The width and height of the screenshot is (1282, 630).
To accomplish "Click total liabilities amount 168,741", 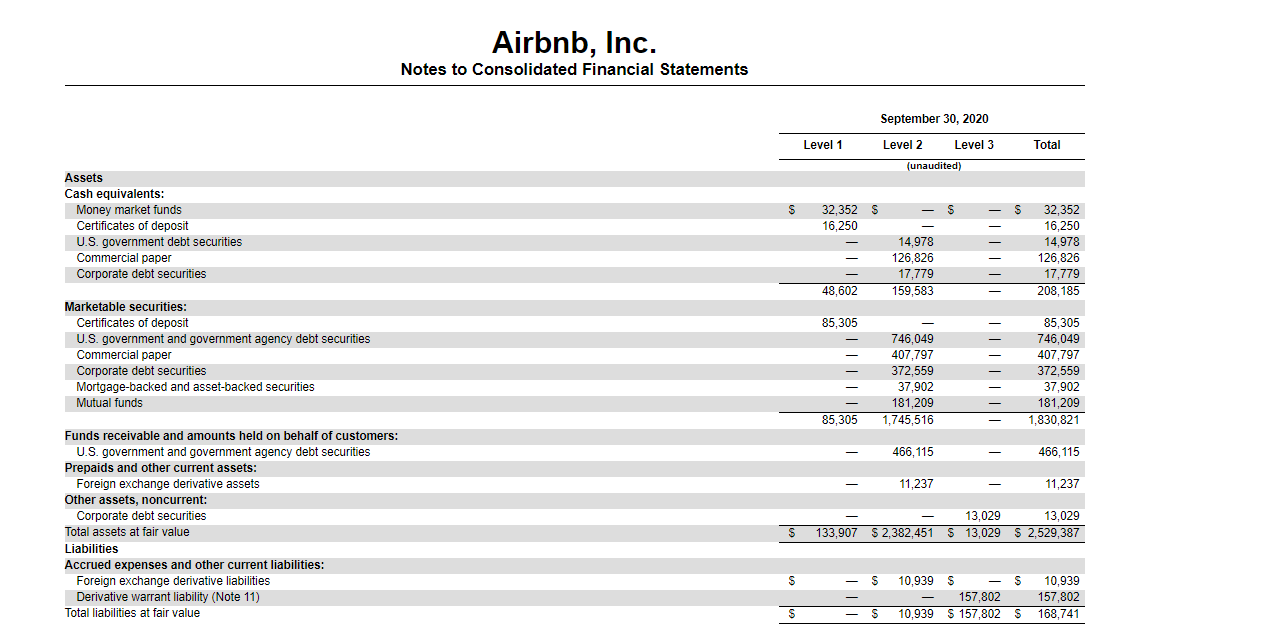I will click(x=1058, y=613).
